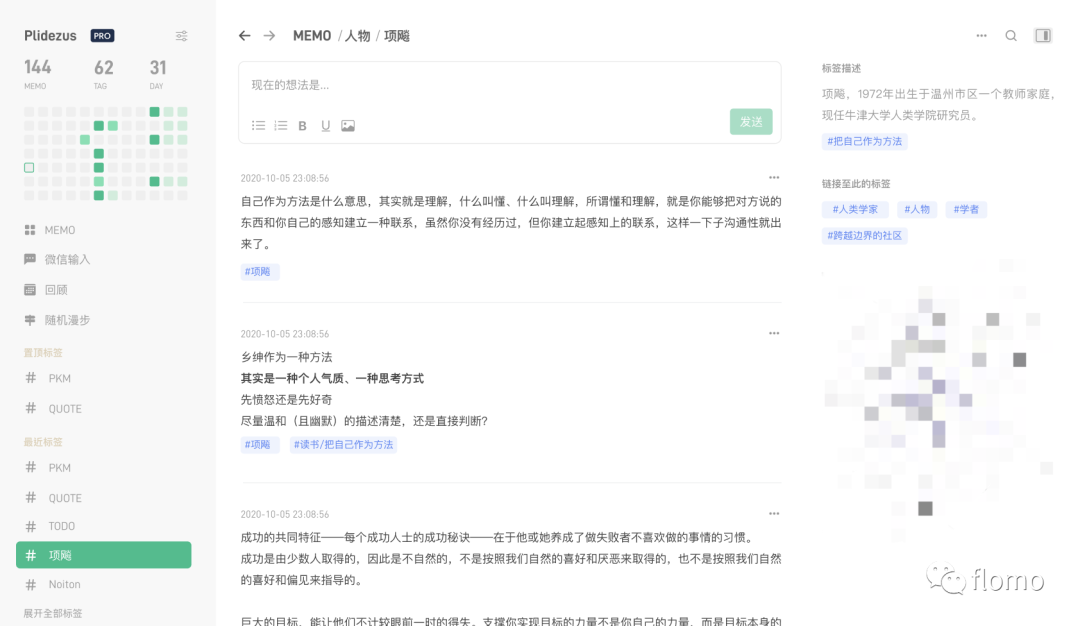Select the outlined heatmap cell
Viewport: 1080px width, 626px height.
[29, 167]
